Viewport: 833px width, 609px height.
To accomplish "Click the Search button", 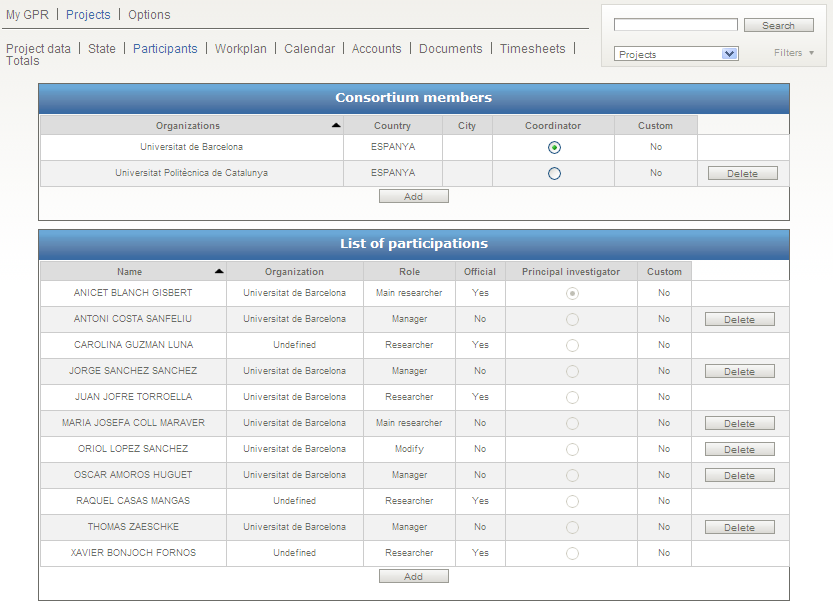I will coord(778,26).
